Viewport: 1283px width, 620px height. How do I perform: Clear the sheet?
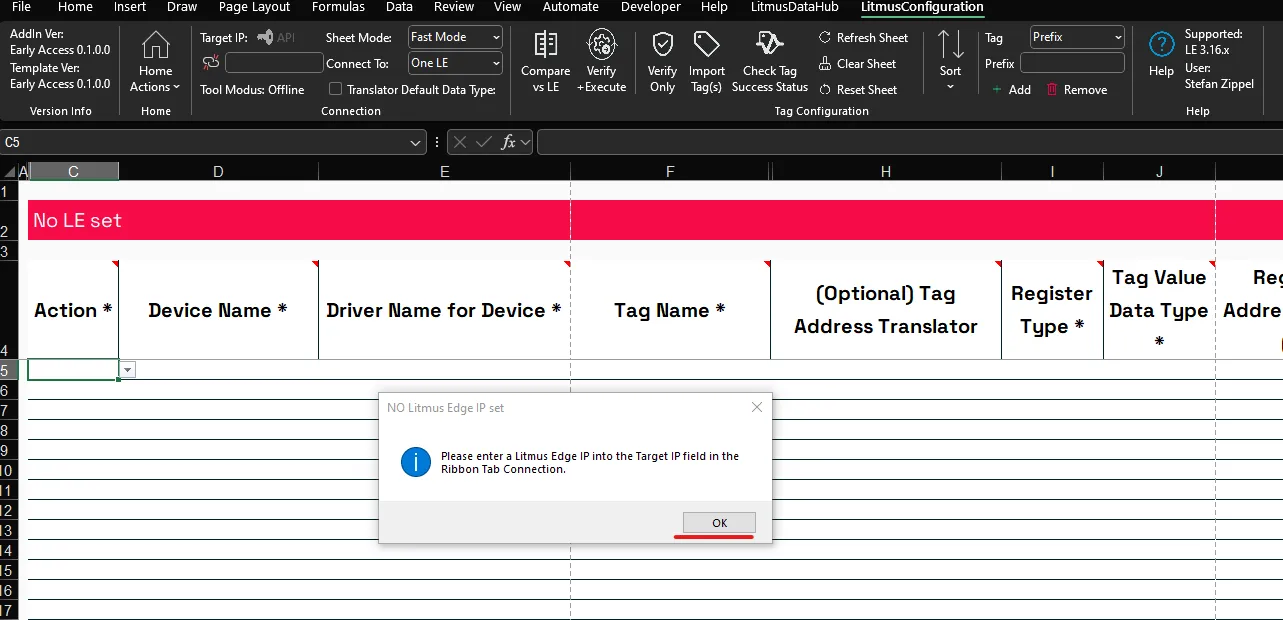[x=857, y=63]
